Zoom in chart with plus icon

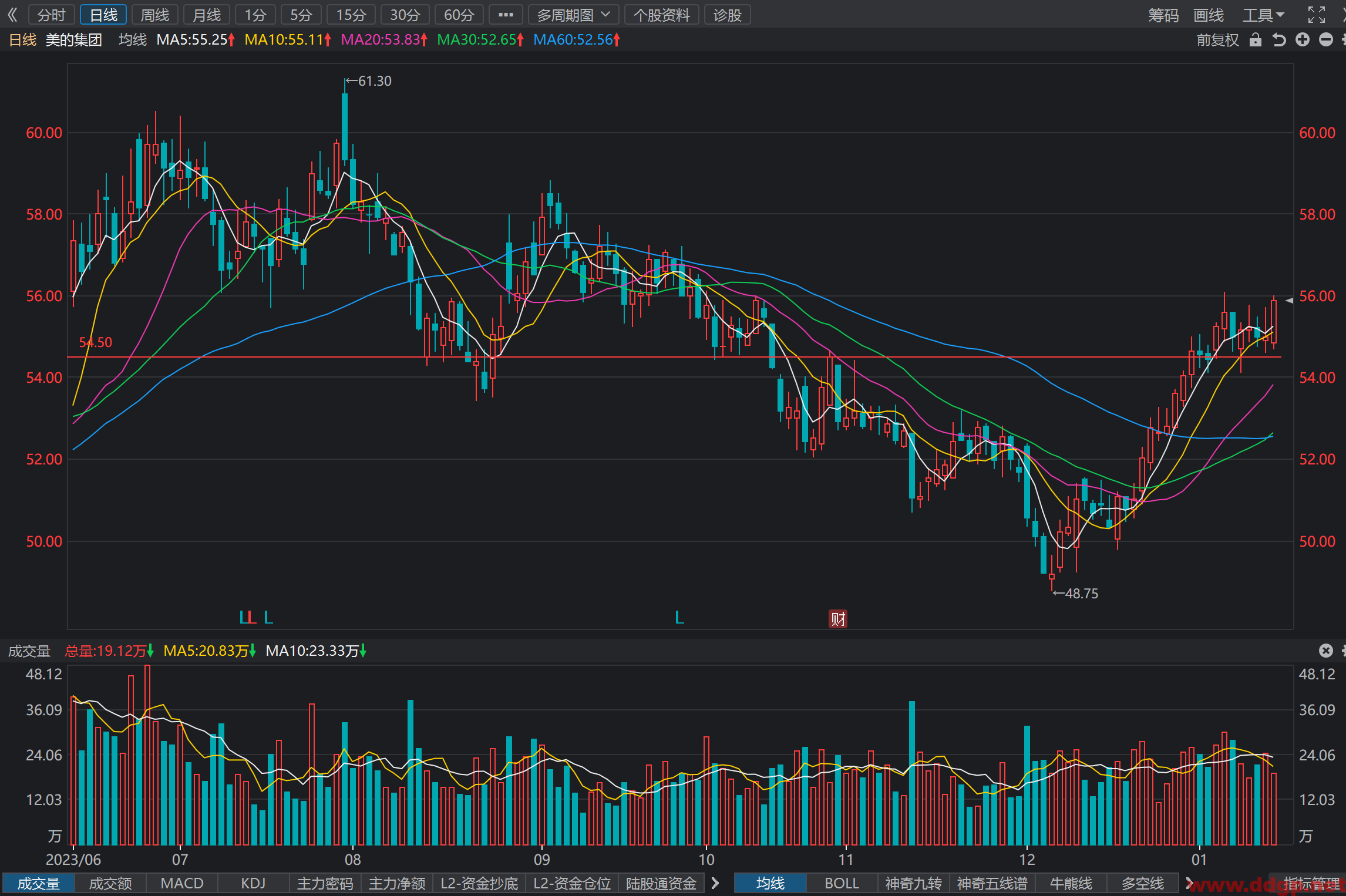coord(1302,40)
